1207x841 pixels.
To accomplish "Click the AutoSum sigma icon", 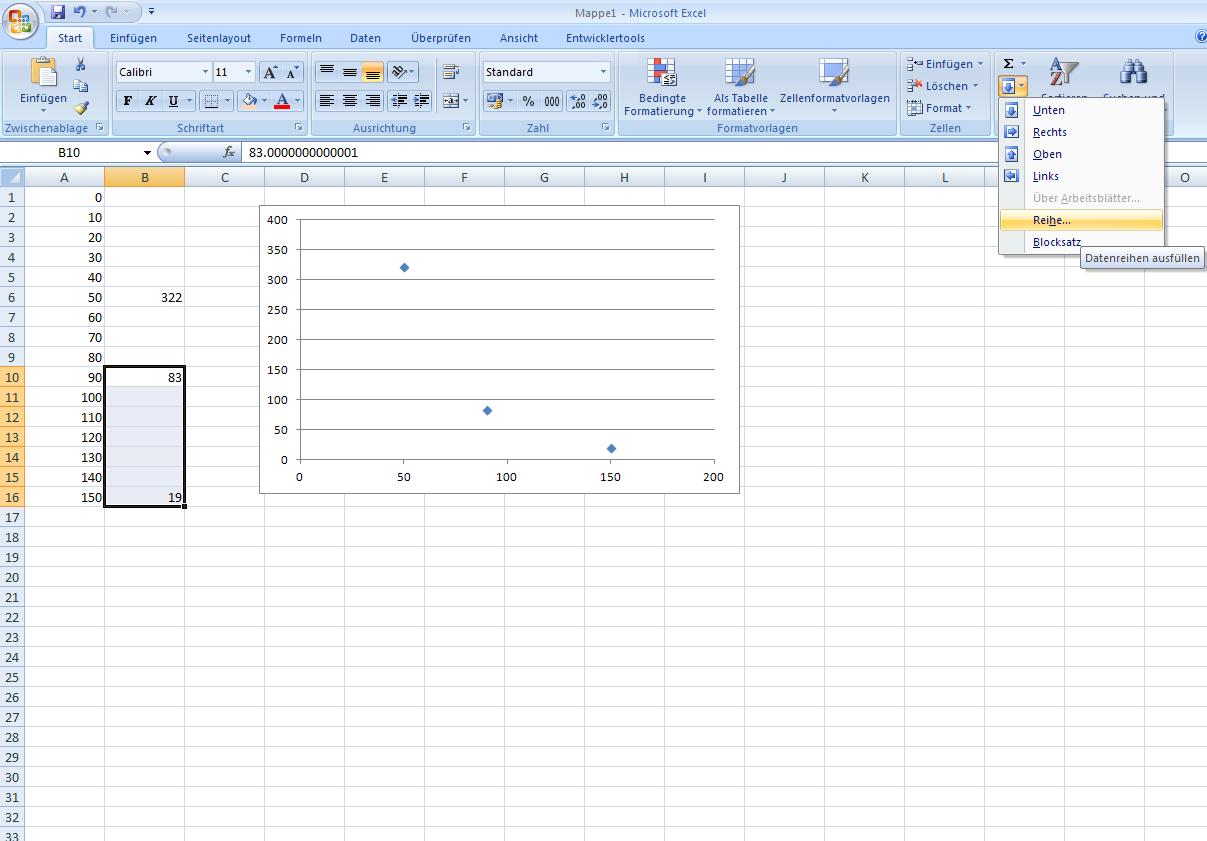I will [1009, 64].
